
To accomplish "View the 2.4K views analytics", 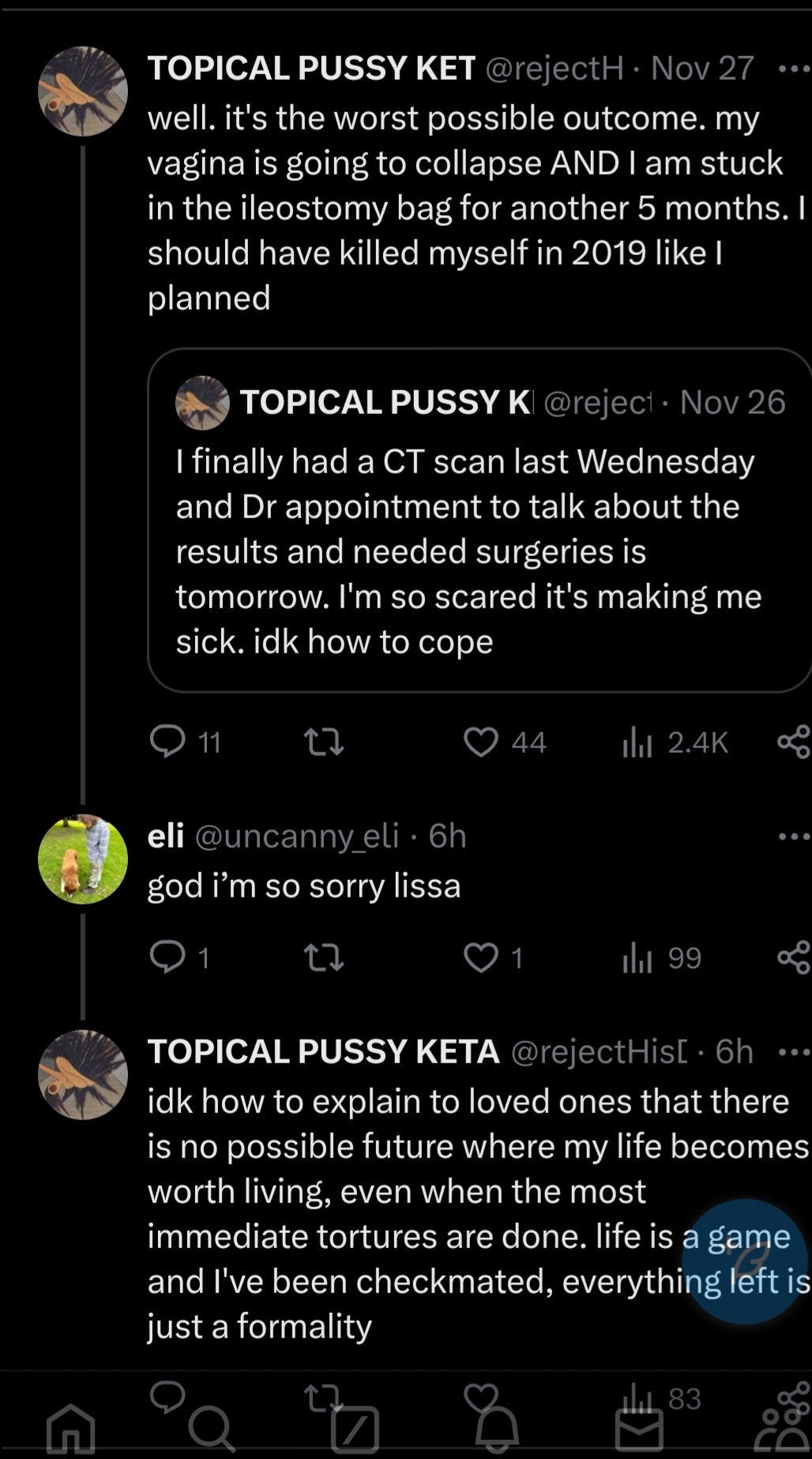I will click(676, 743).
